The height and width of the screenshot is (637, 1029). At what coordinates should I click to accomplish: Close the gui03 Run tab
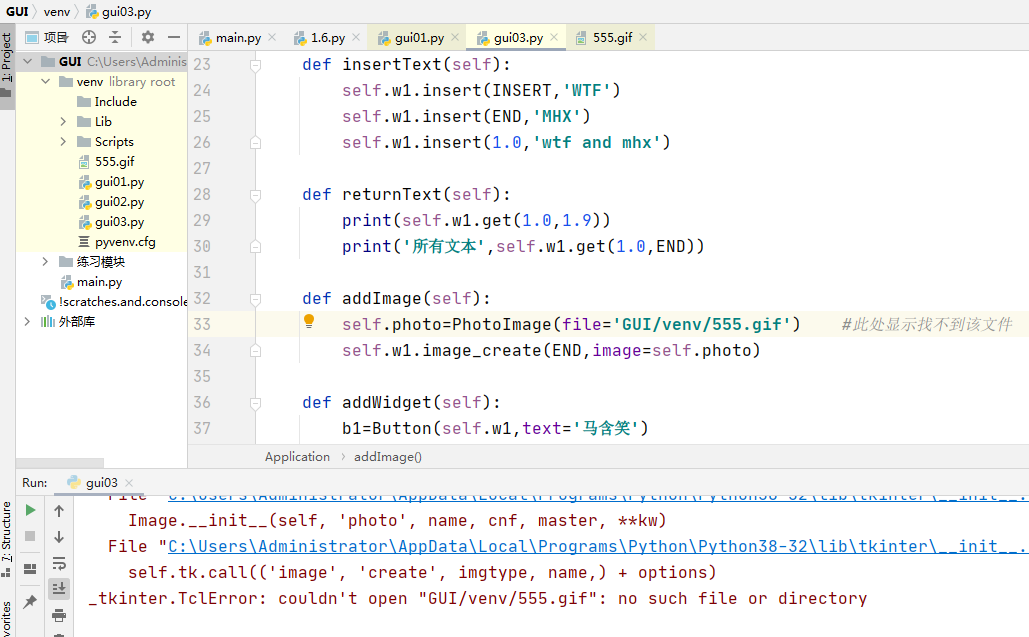129,483
